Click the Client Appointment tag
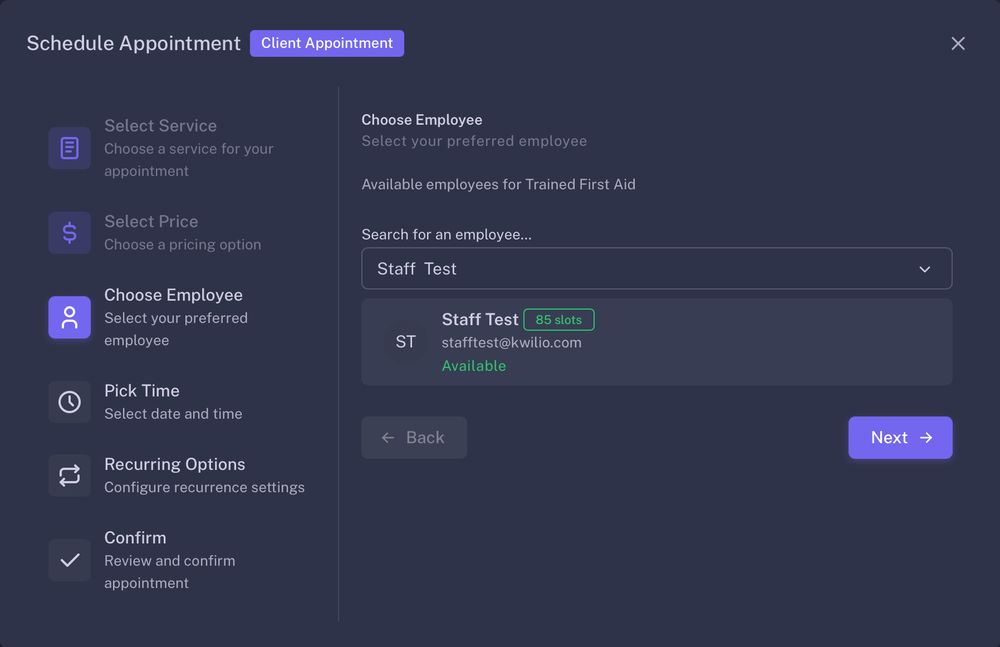 point(327,43)
